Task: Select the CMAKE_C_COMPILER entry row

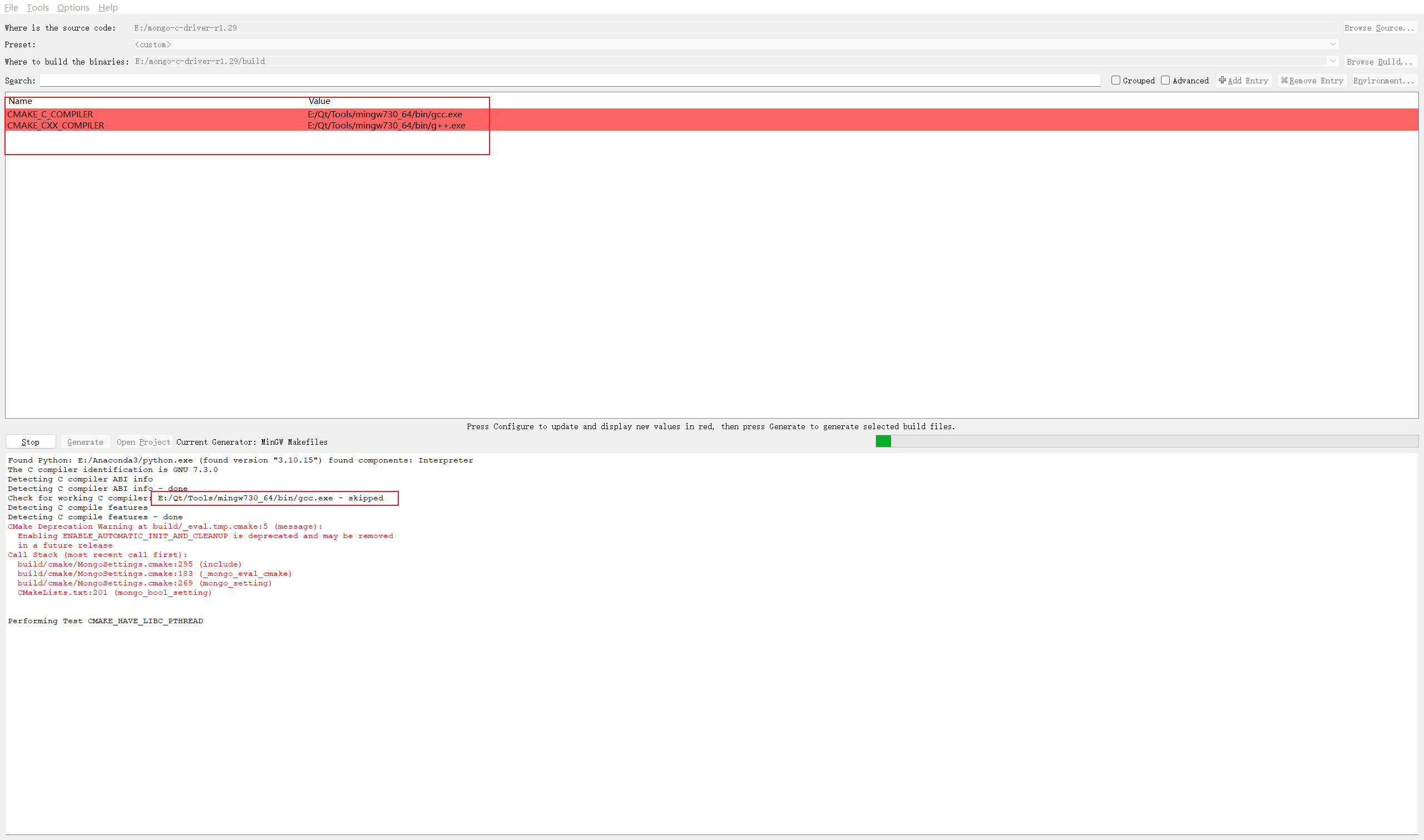Action: pyautogui.click(x=51, y=115)
